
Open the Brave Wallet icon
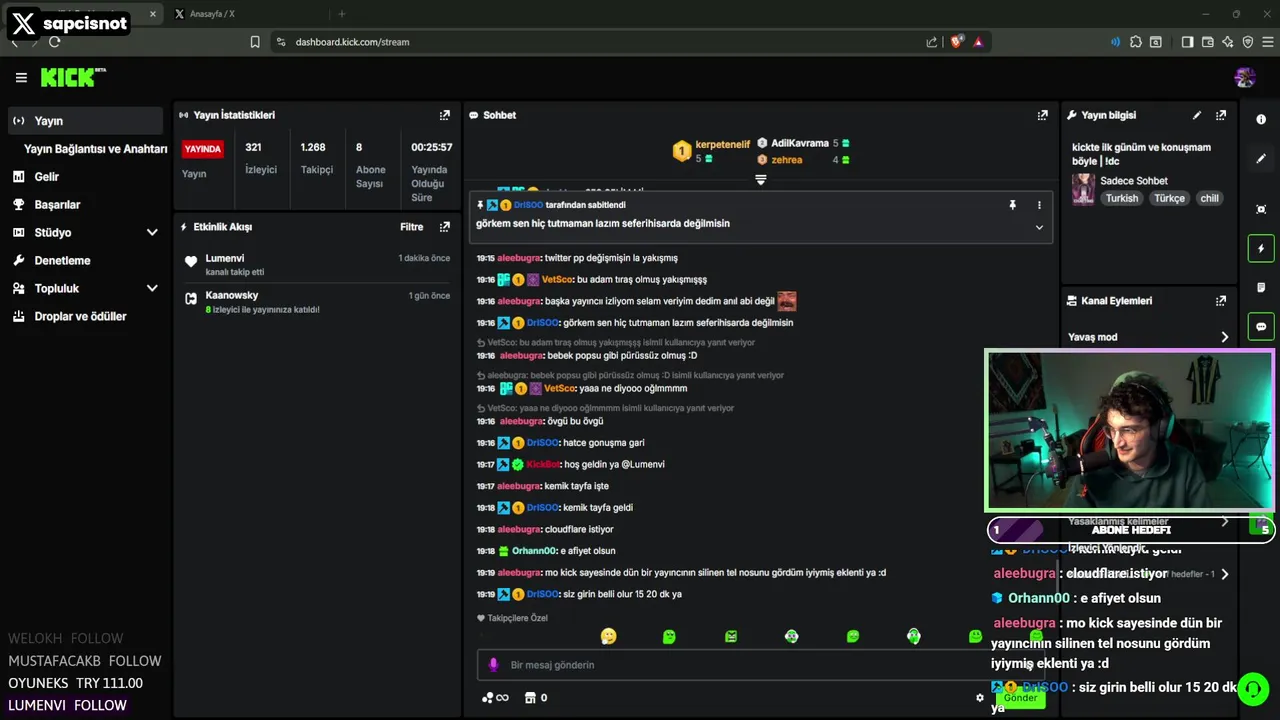1207,42
